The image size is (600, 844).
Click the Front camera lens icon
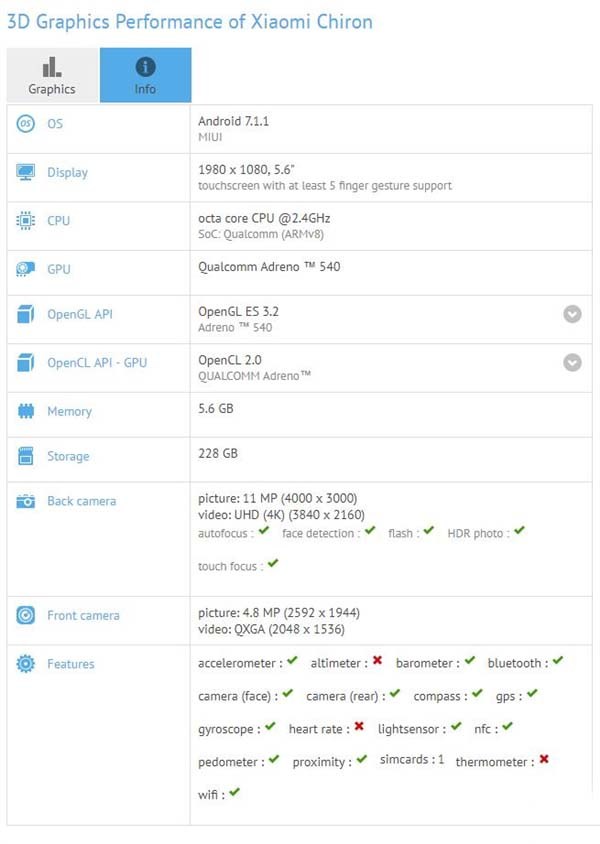coord(25,615)
